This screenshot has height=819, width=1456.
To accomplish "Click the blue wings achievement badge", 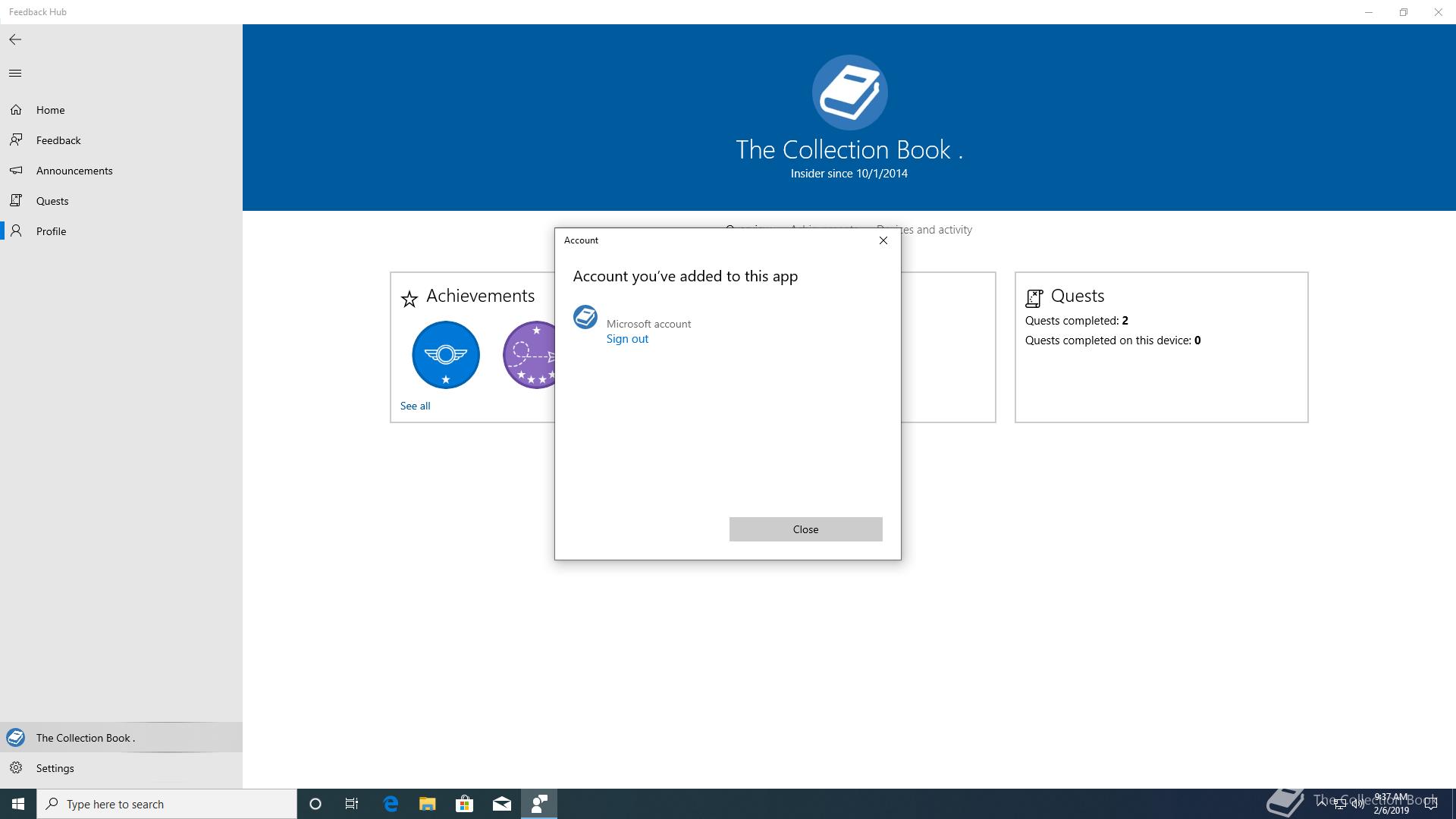I will (x=446, y=355).
